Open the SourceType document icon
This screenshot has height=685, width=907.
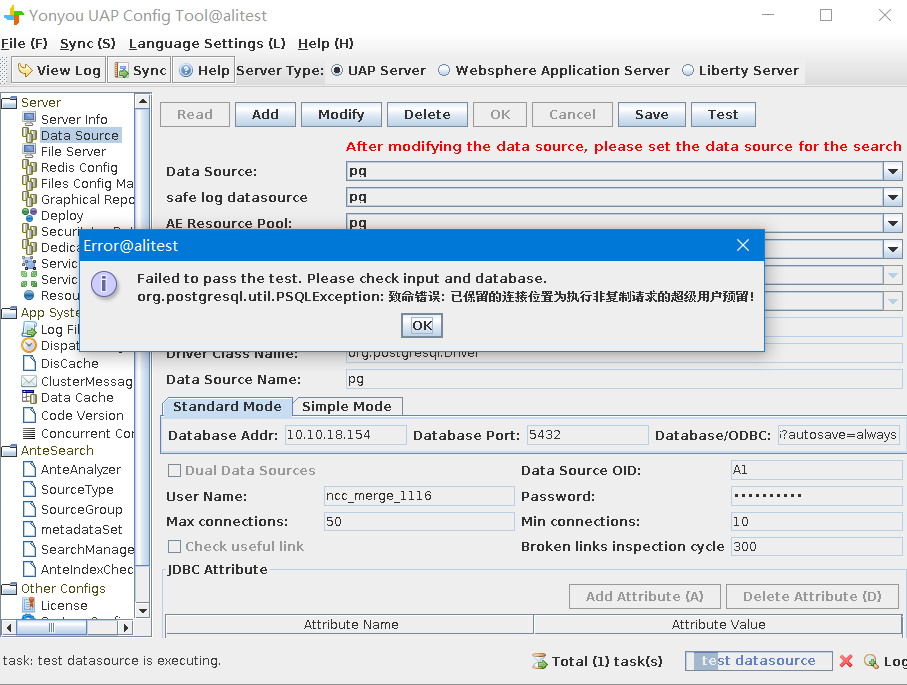point(29,489)
